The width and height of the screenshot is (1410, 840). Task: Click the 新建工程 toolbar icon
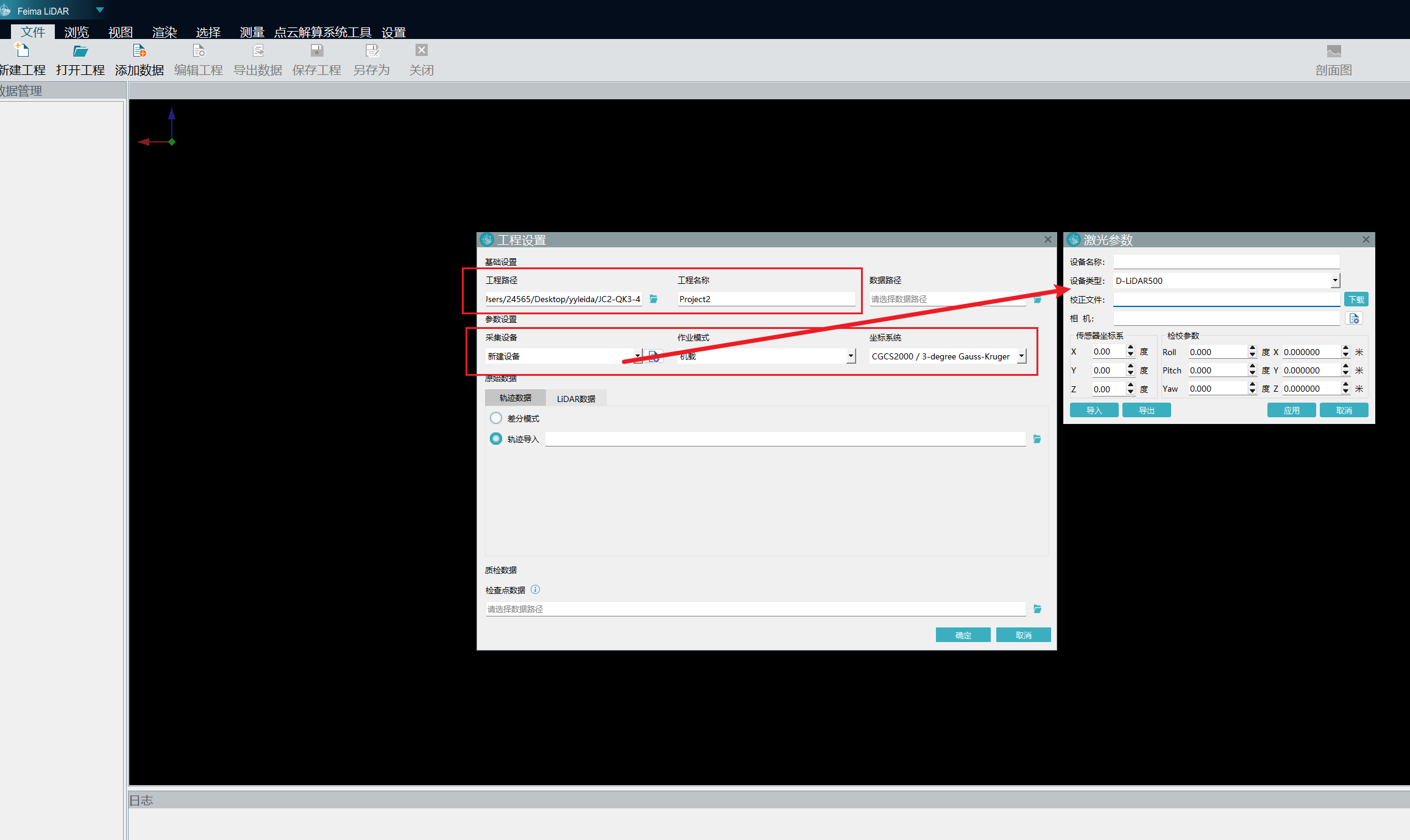pyautogui.click(x=22, y=51)
